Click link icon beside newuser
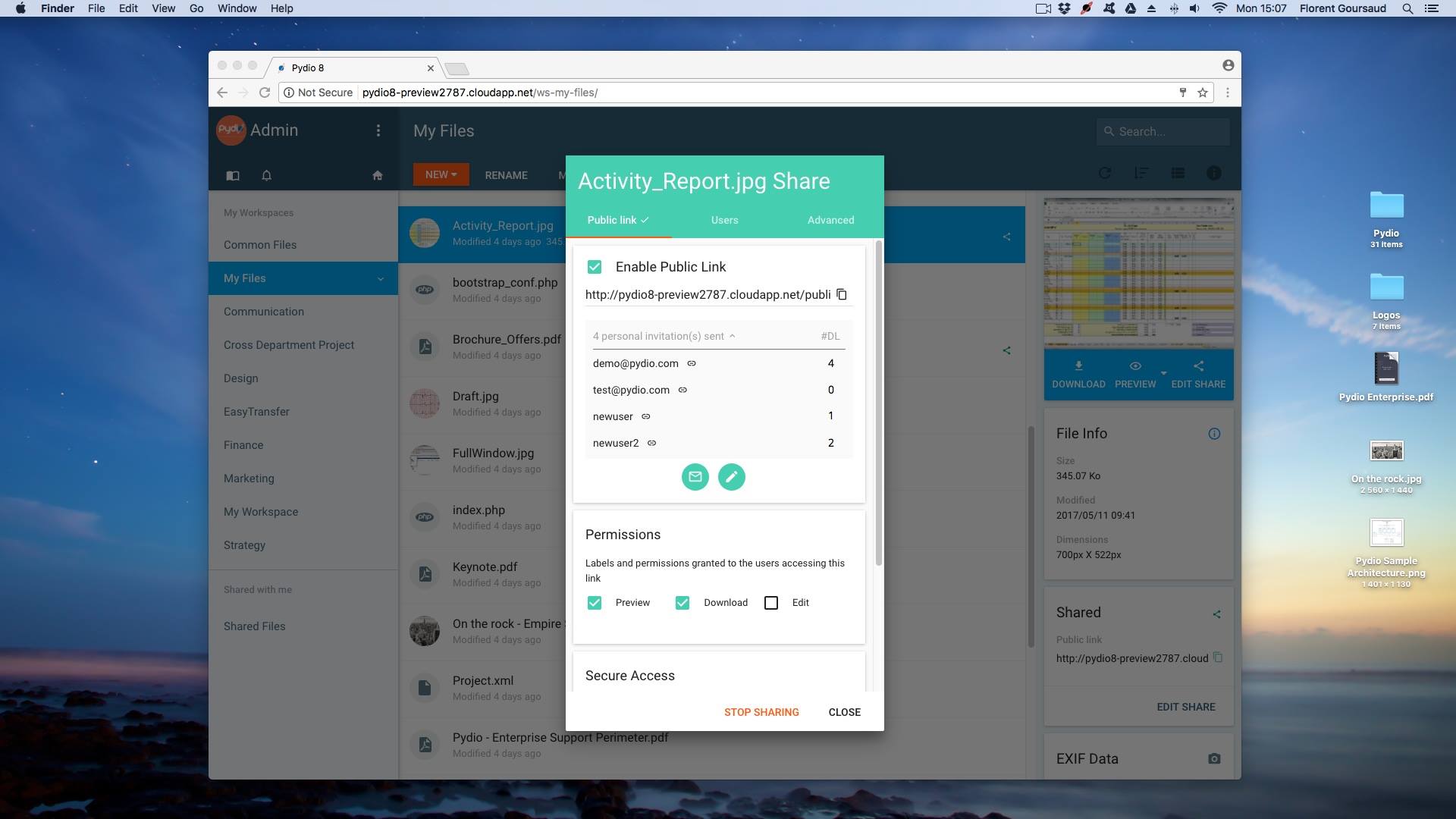1456x819 pixels. coord(646,416)
